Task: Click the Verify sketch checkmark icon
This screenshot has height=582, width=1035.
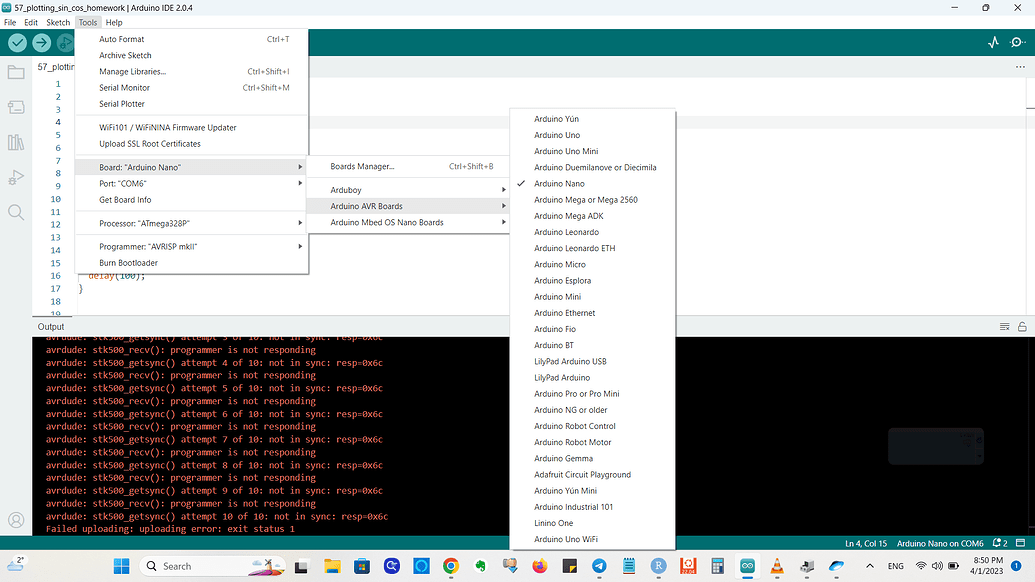Action: [x=16, y=43]
